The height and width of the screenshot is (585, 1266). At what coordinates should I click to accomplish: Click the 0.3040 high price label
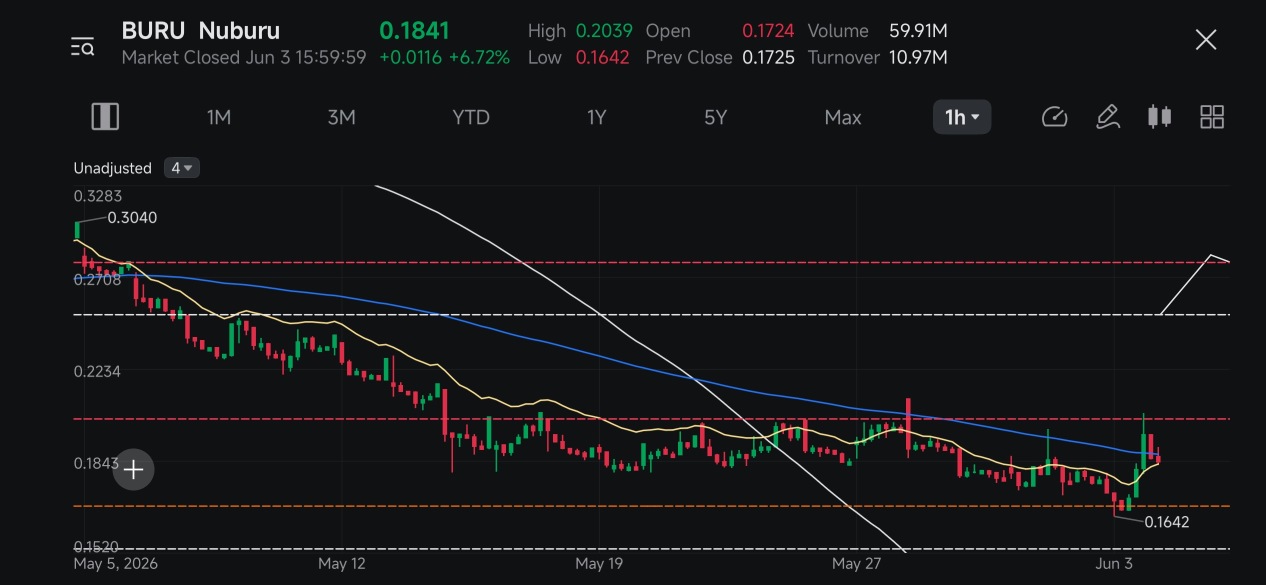point(132,217)
